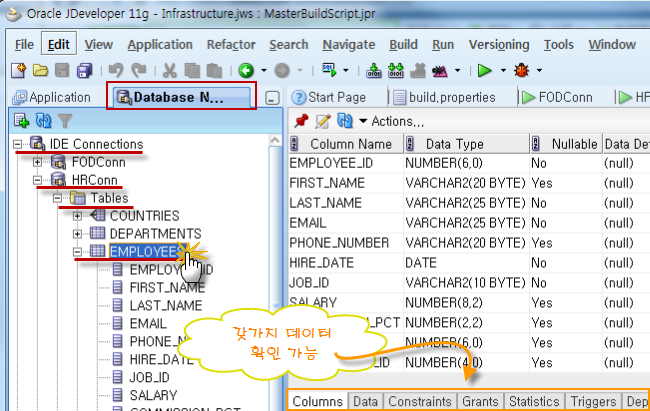Image resolution: width=650 pixels, height=411 pixels.
Task: Click the Database Navigator filter funnel icon
Action: 65,121
